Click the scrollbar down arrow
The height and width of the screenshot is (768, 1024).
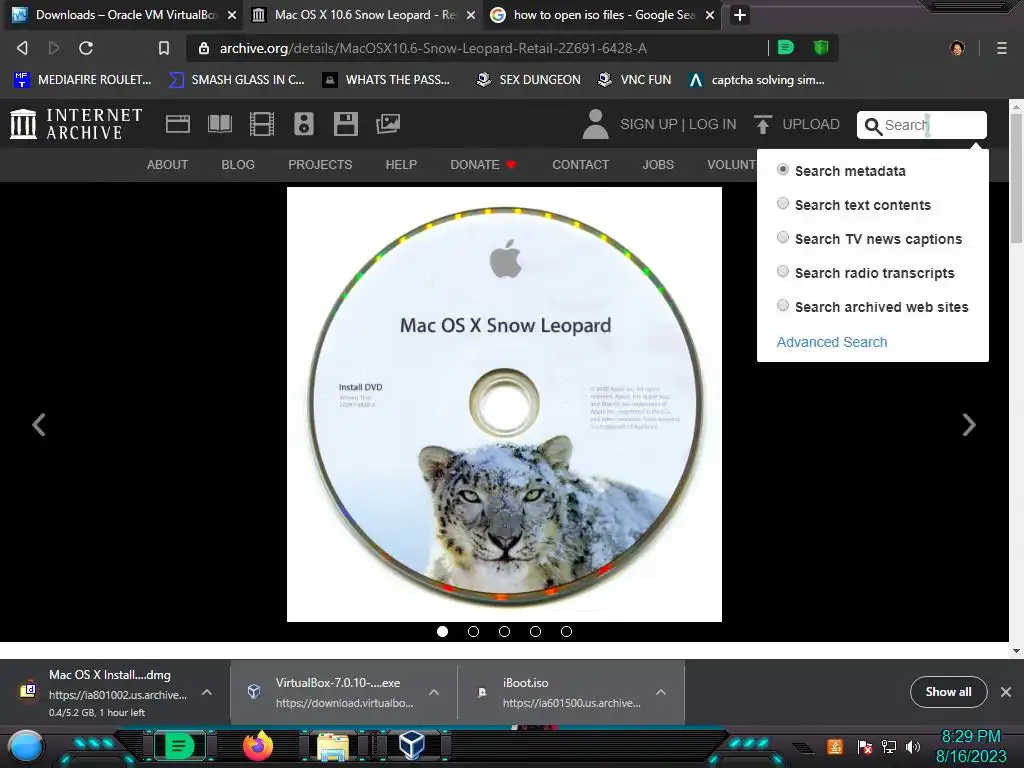coord(1016,650)
